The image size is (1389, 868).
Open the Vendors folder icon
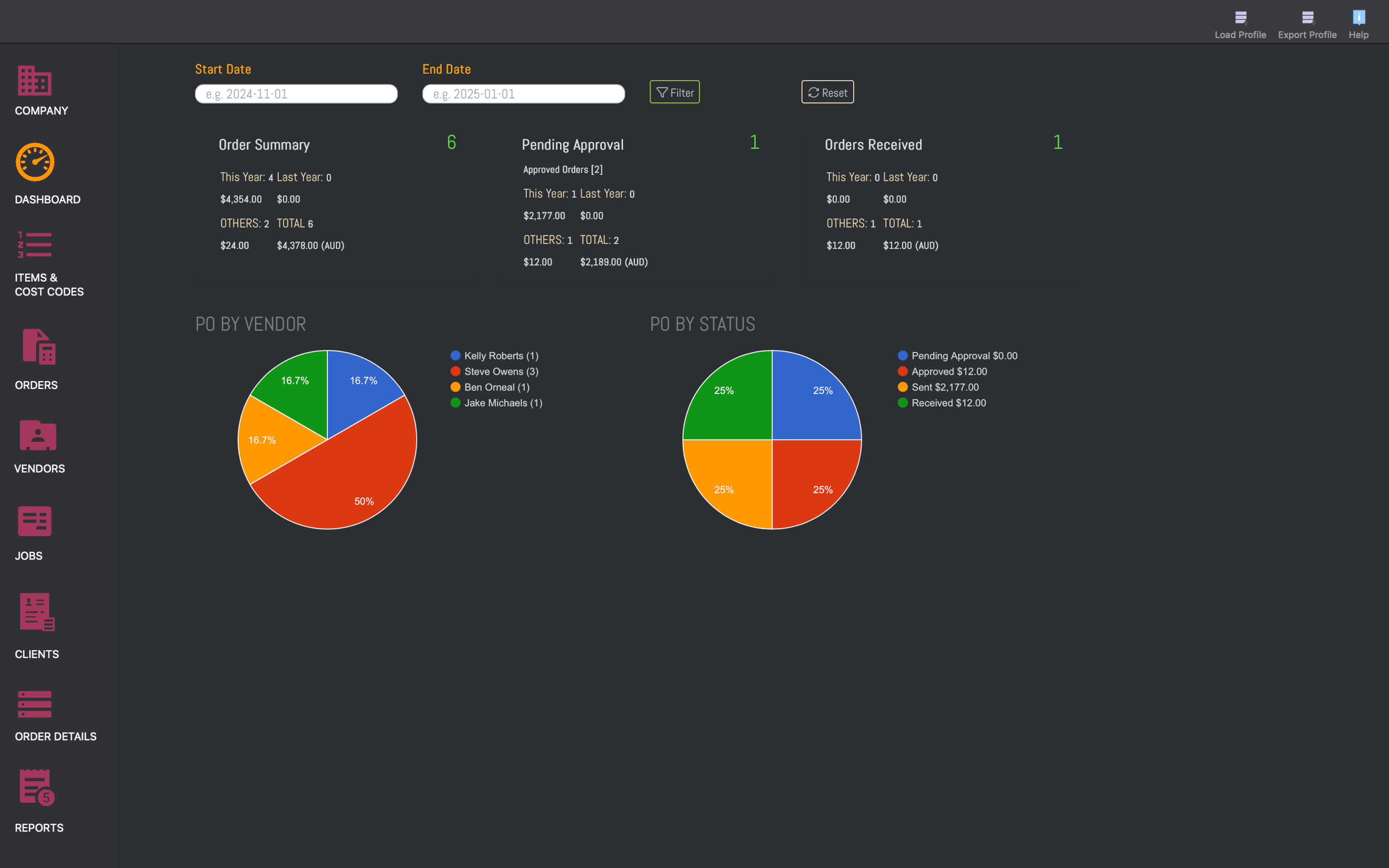point(38,435)
